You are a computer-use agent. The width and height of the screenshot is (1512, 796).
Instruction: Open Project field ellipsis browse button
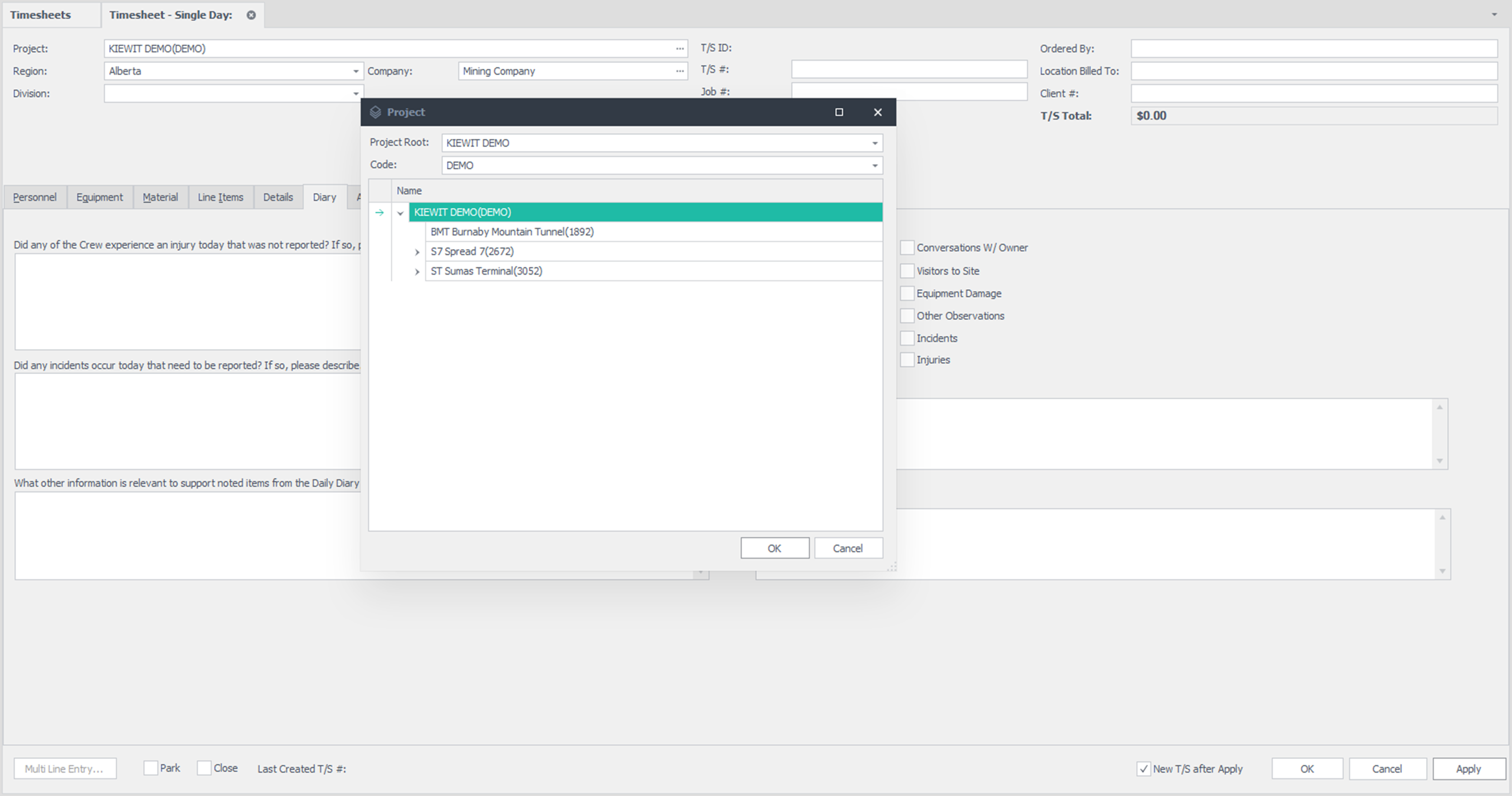(679, 49)
